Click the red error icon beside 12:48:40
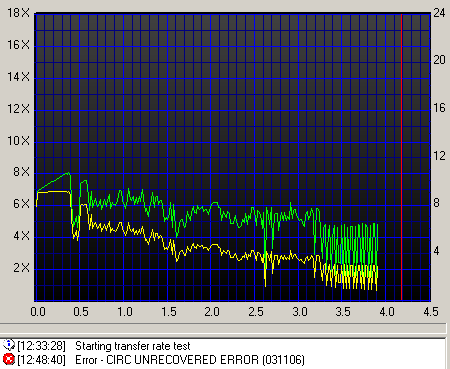 [x=9, y=360]
